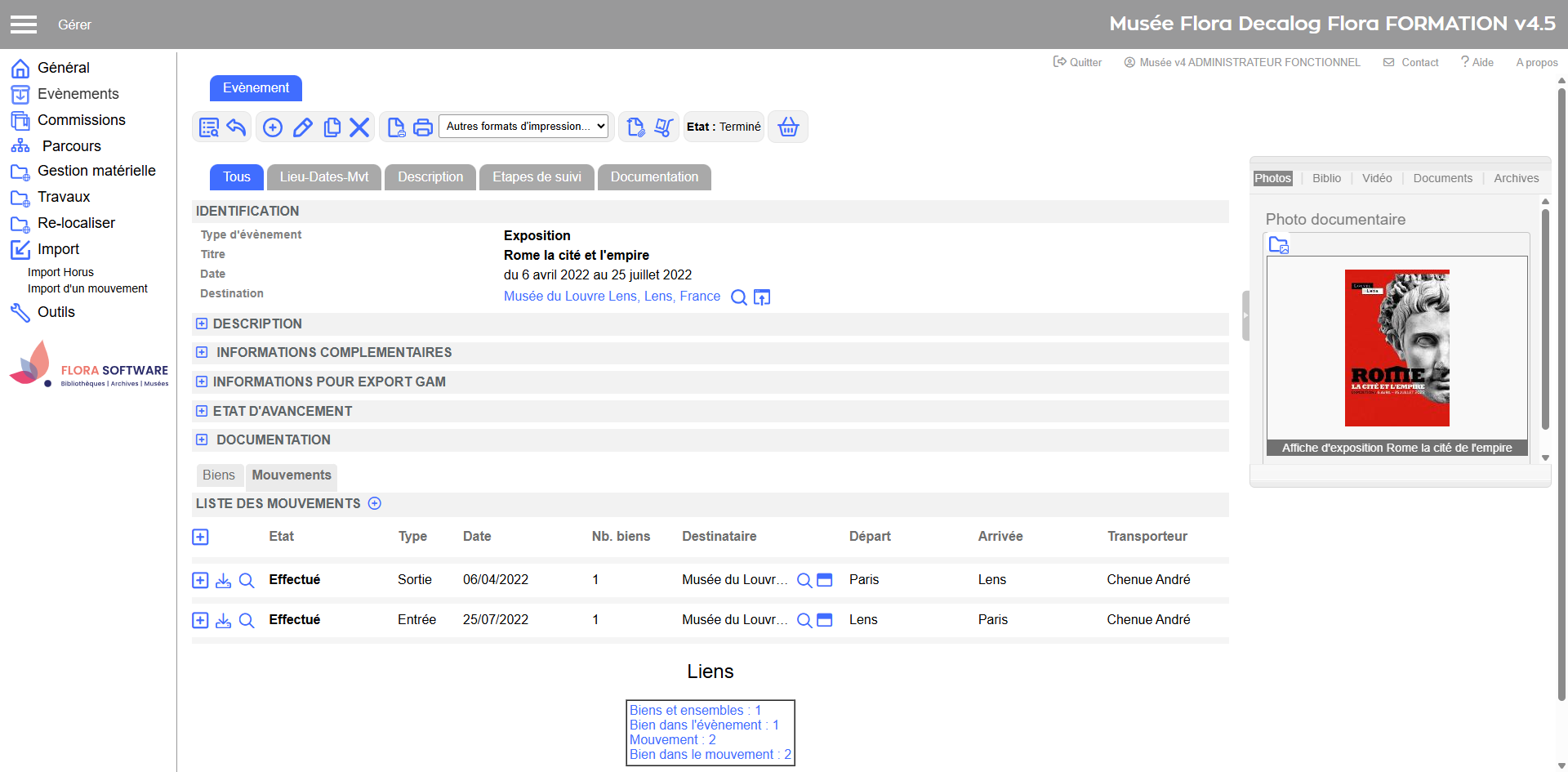Open the 'Autres formats d'impression' dropdown
This screenshot has width=1568, height=772.
pos(525,127)
